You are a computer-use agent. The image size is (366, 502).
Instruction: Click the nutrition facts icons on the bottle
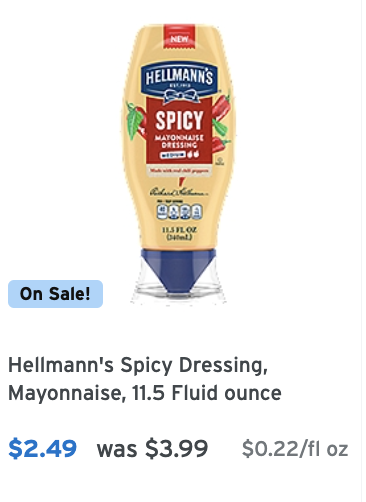(x=179, y=212)
